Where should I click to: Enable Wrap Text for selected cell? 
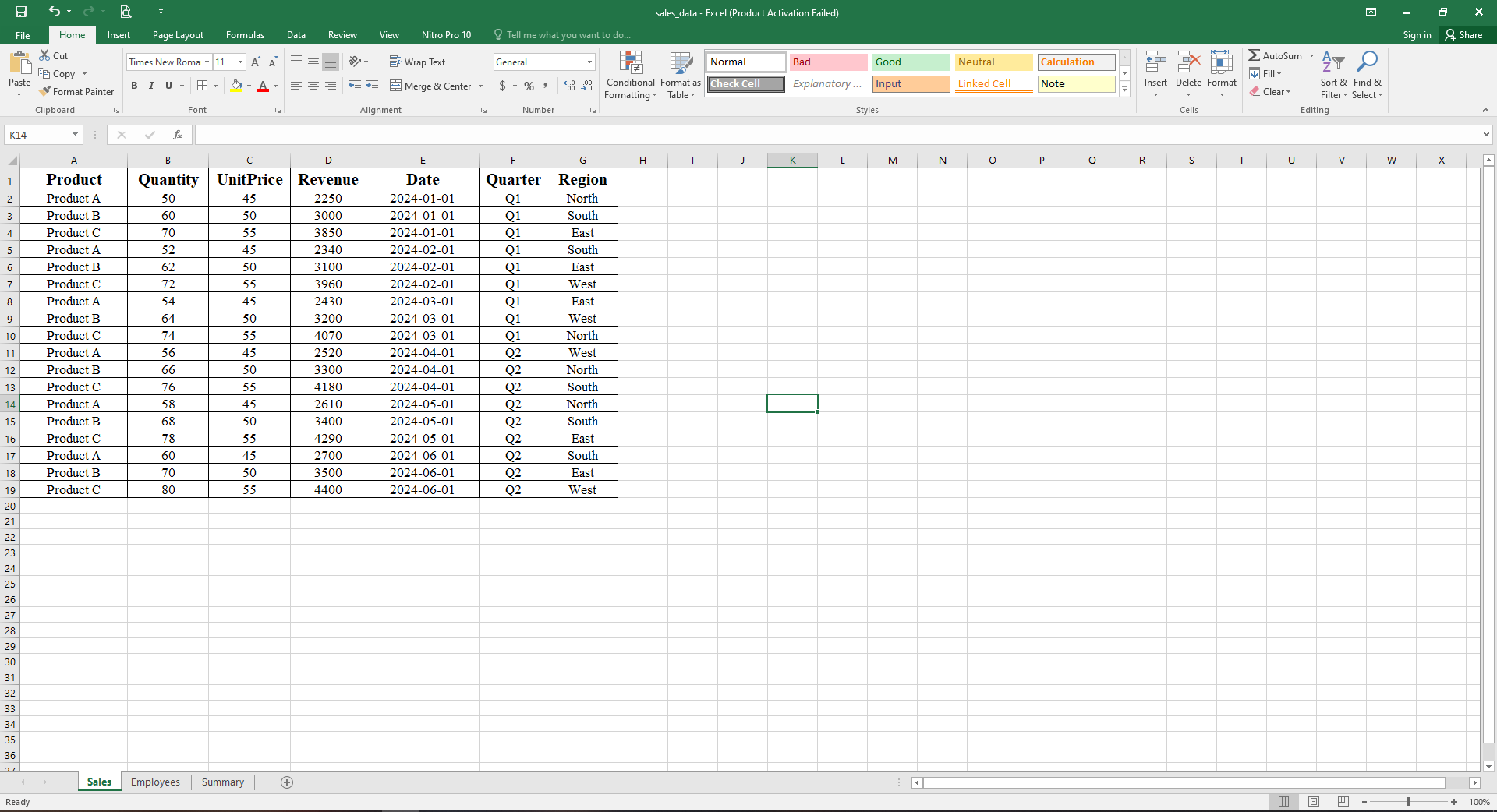419,62
